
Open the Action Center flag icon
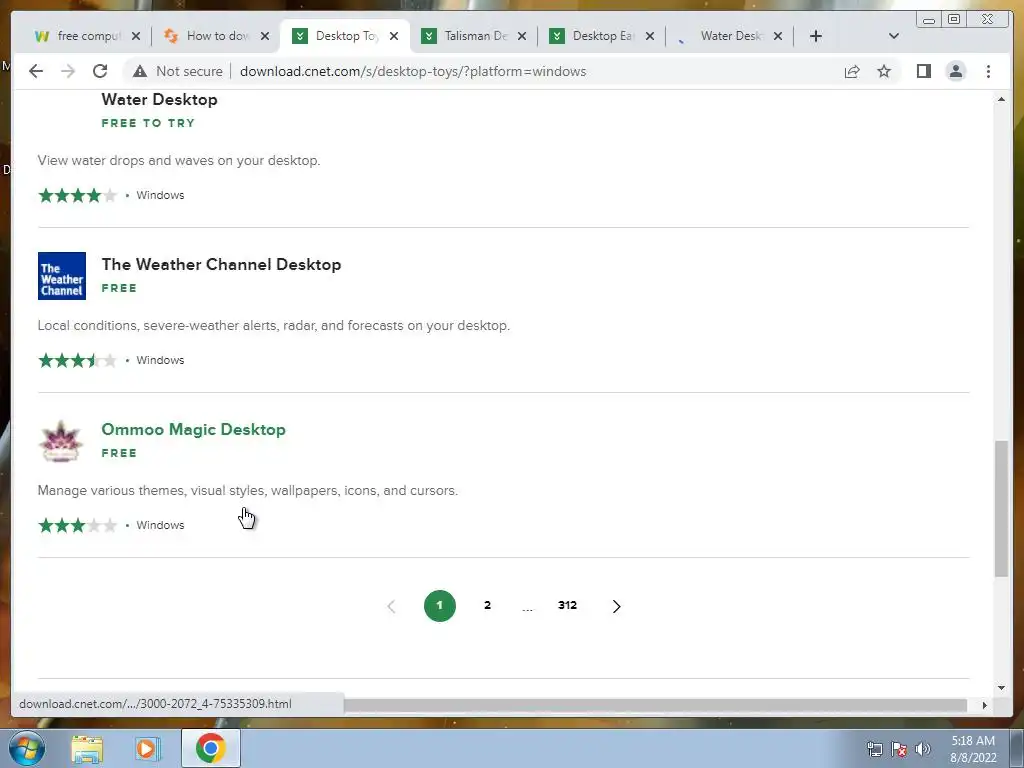click(x=899, y=749)
